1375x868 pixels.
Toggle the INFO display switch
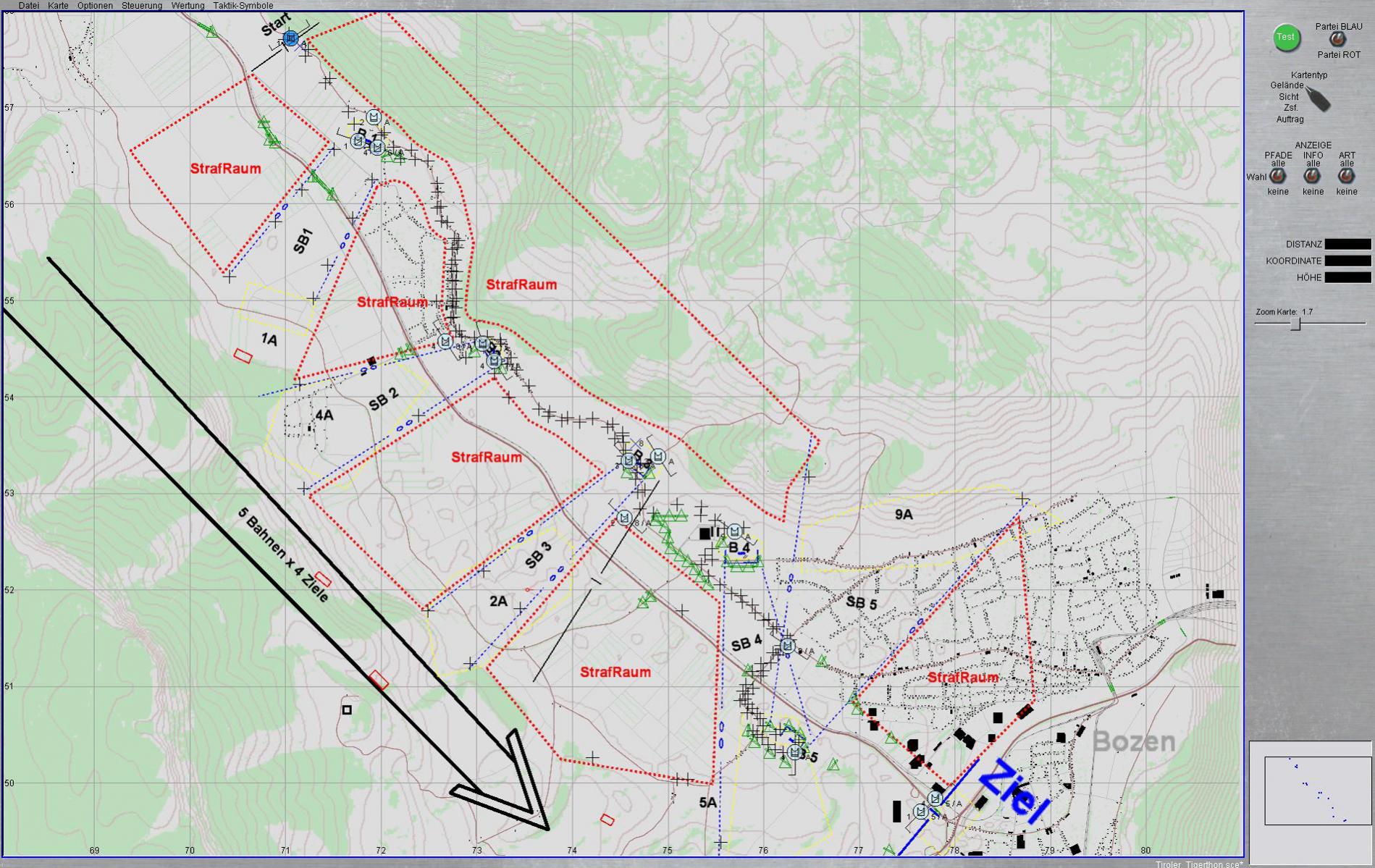click(1312, 176)
